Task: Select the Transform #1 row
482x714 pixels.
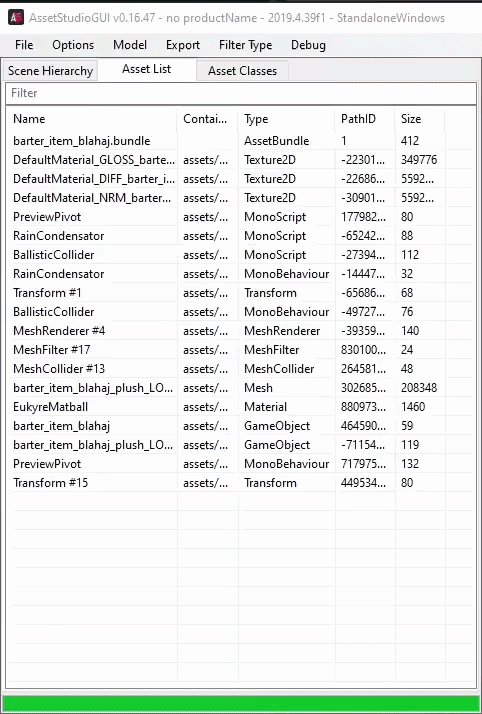Action: [239, 293]
